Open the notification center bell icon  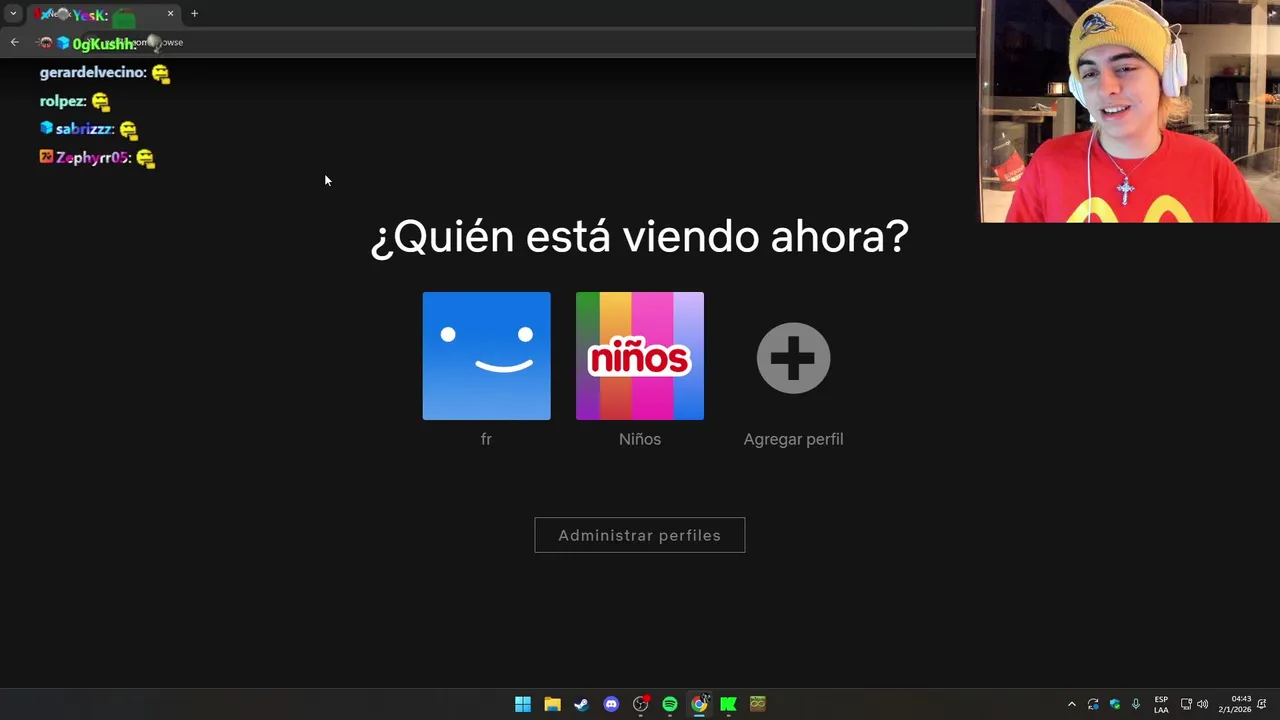pyautogui.click(x=1262, y=704)
